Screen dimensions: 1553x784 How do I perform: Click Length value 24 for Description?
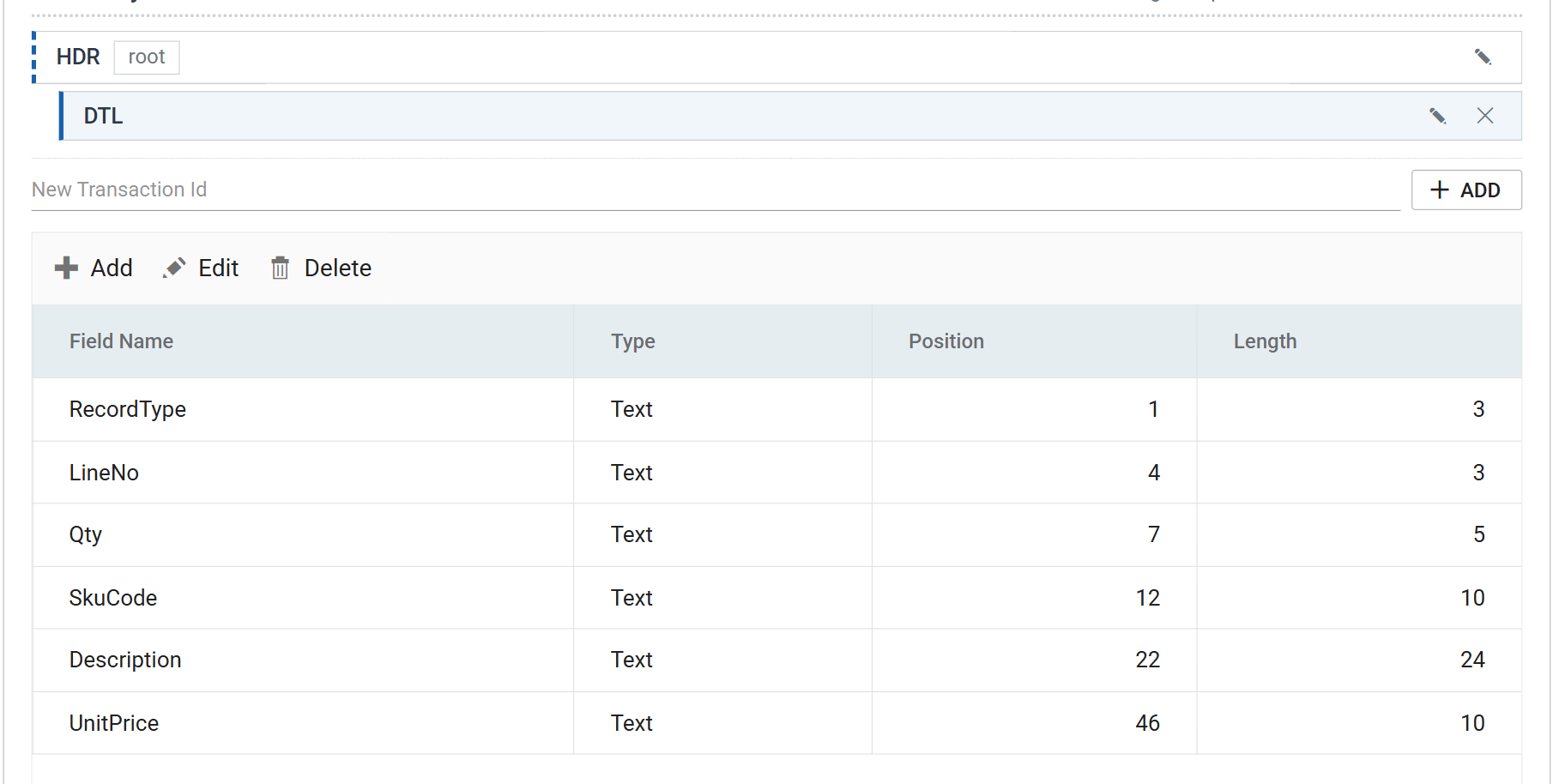(1473, 660)
